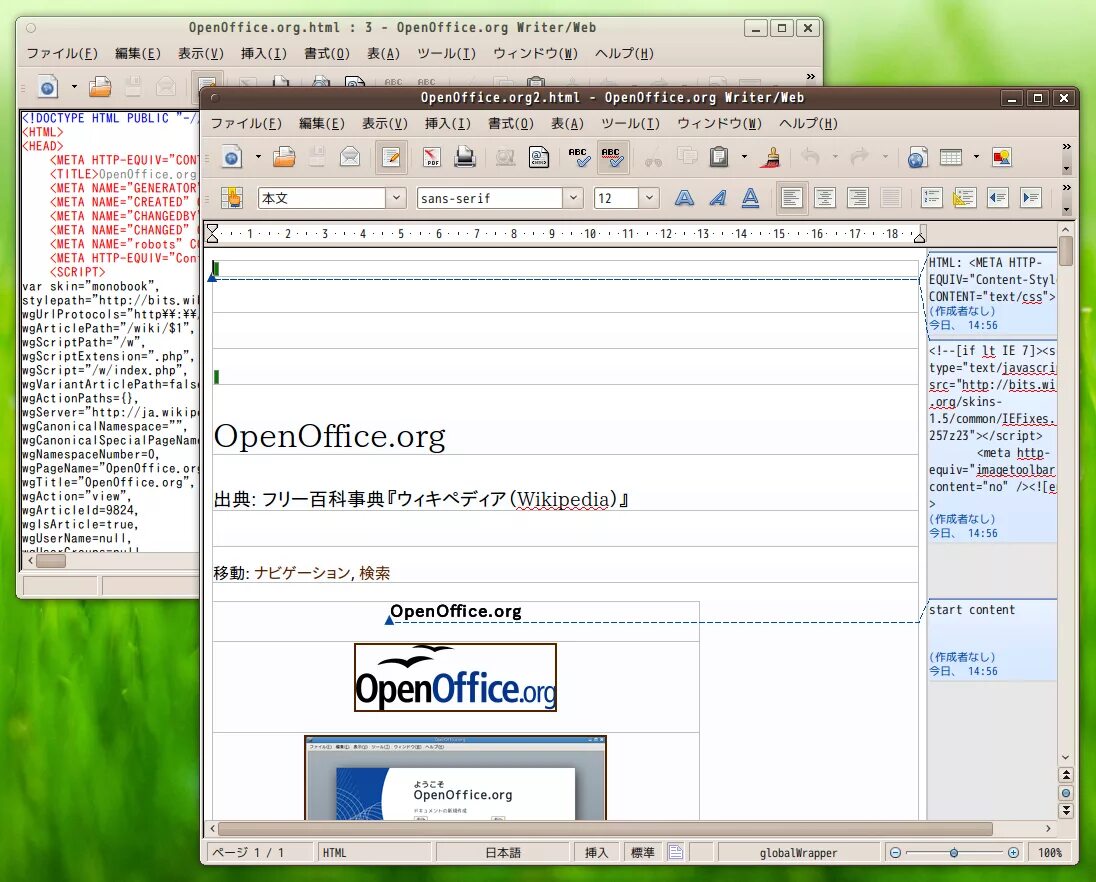The width and height of the screenshot is (1096, 882).
Task: Open 編集(E) menu in front window
Action: [x=322, y=124]
